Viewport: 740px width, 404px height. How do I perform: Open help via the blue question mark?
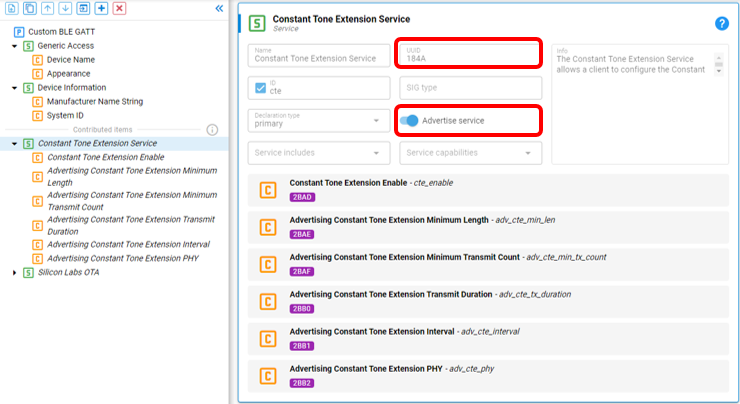(x=722, y=23)
